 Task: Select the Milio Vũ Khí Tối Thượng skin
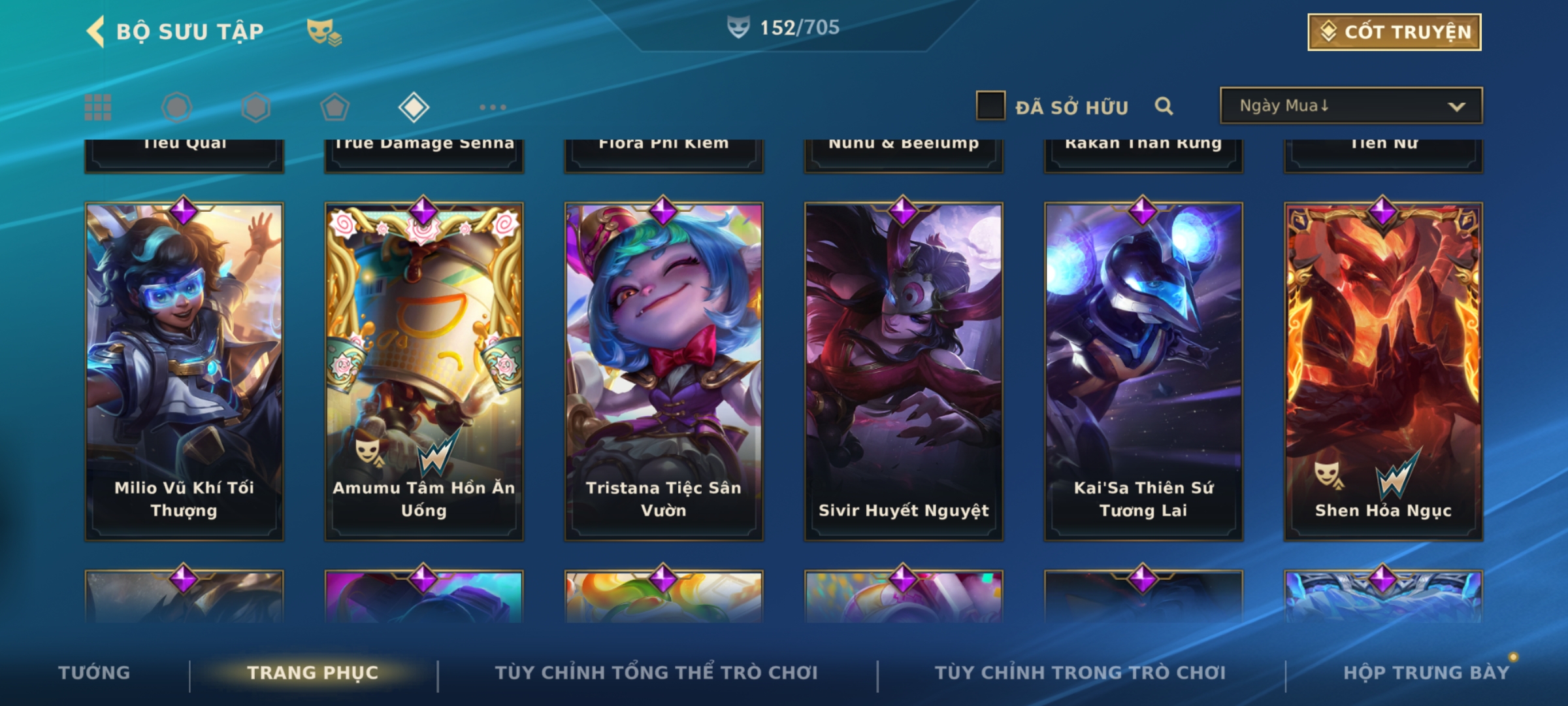point(184,371)
